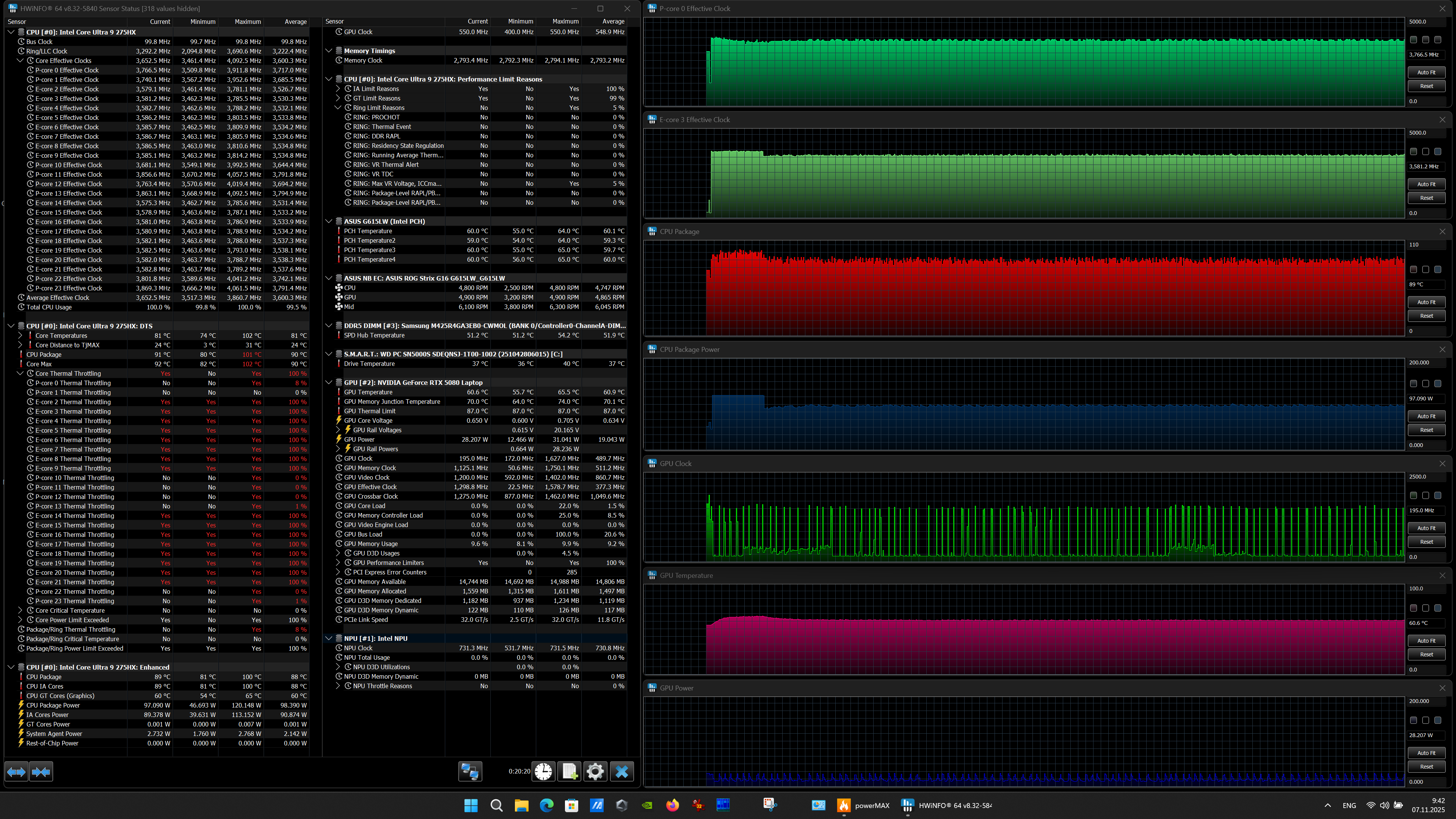Open Firefox from the Windows taskbar

click(672, 805)
